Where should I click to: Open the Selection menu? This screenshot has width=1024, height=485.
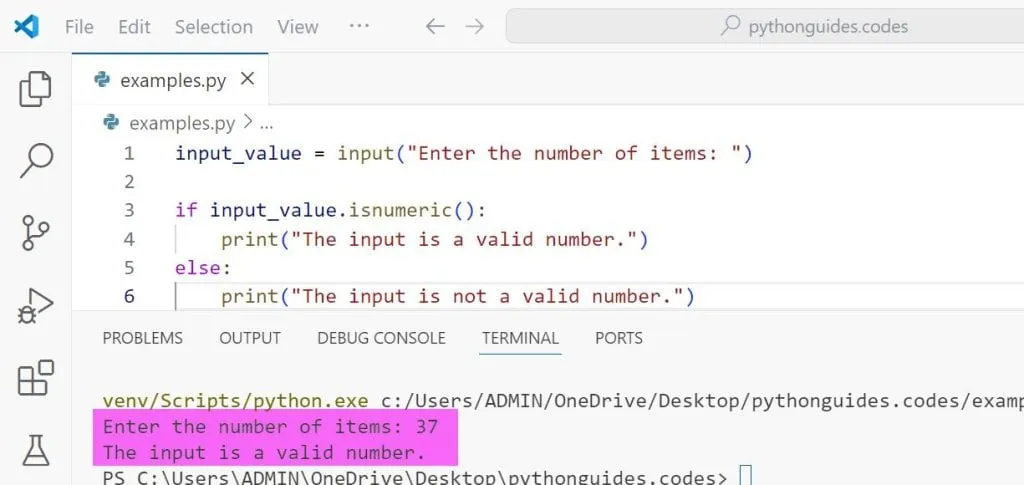[x=213, y=27]
